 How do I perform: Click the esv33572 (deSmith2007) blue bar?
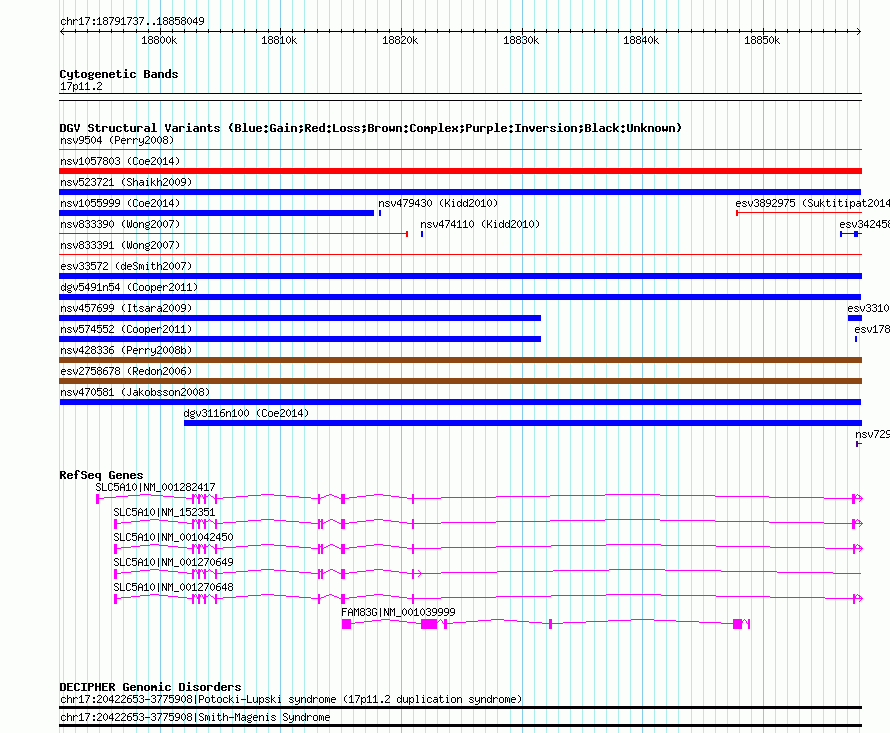460,276
